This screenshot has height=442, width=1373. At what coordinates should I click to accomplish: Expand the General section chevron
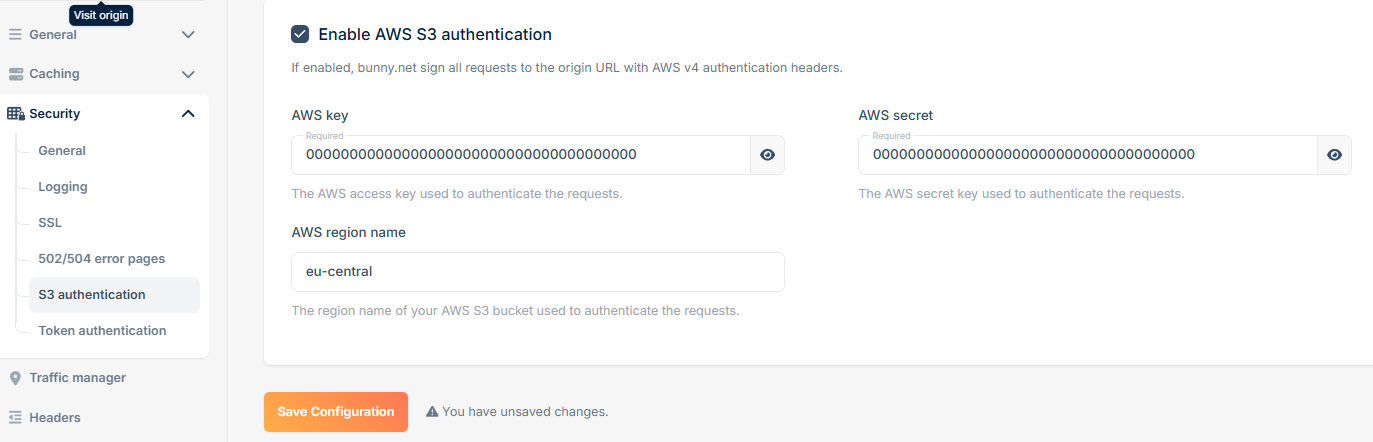[x=188, y=34]
